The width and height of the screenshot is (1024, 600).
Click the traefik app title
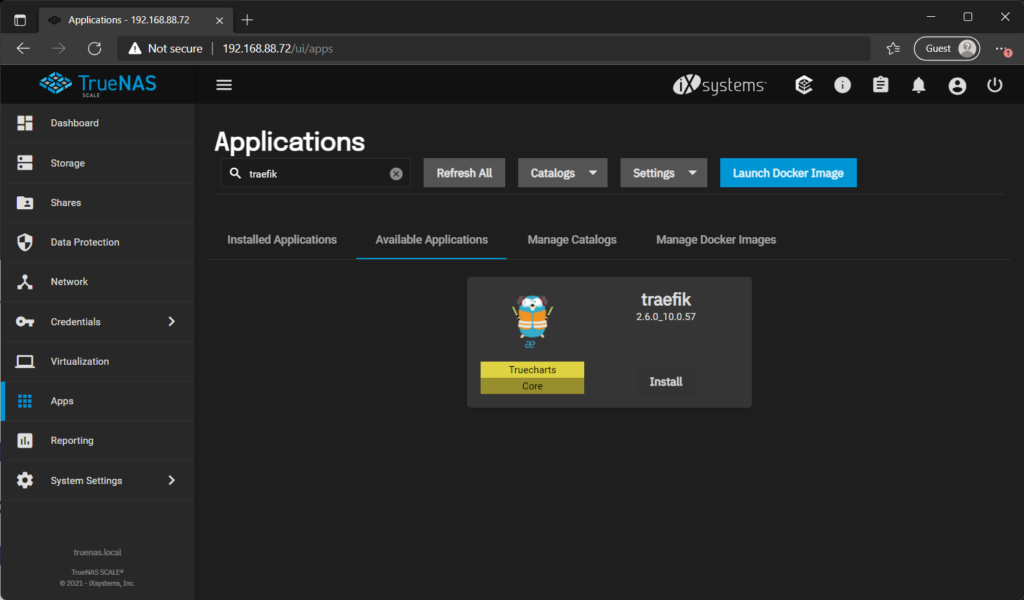click(x=666, y=300)
